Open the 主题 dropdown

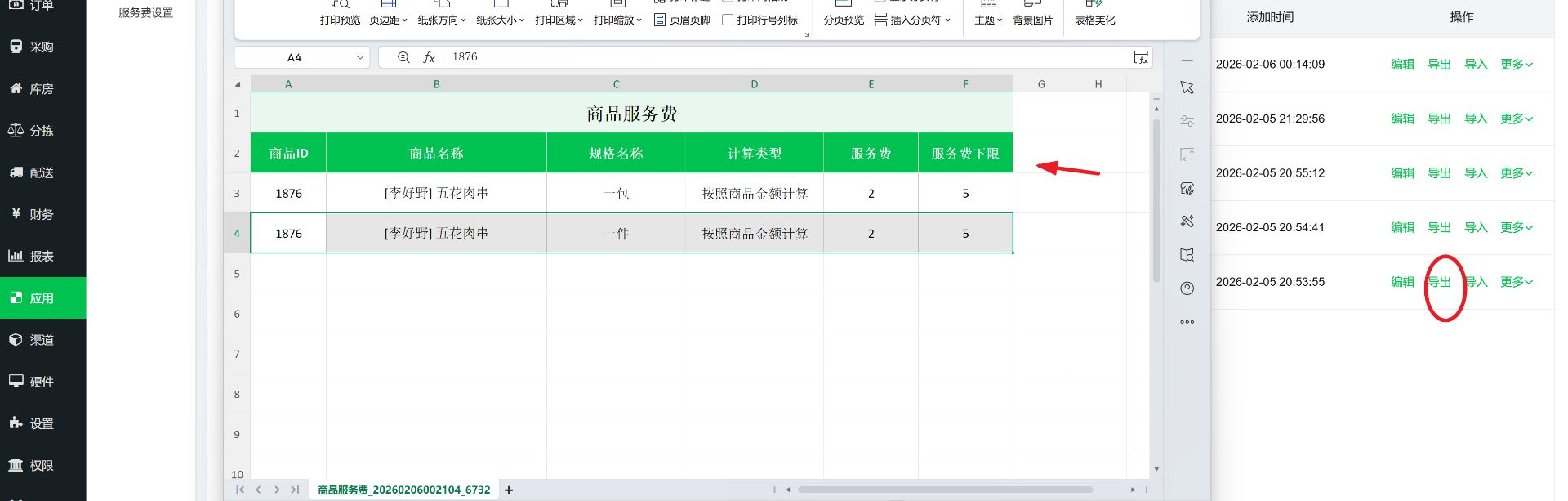coord(988,20)
